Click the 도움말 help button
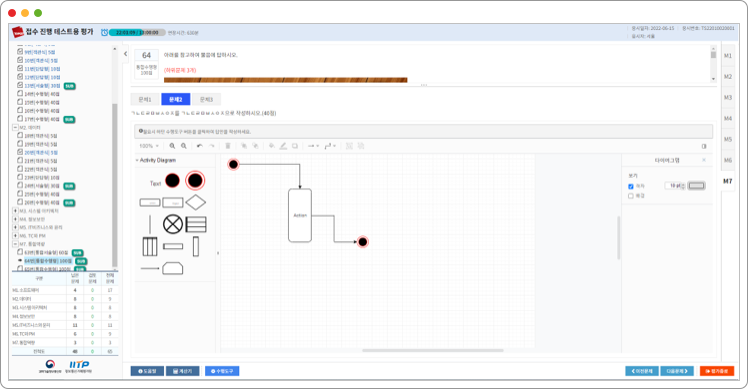 click(x=147, y=371)
